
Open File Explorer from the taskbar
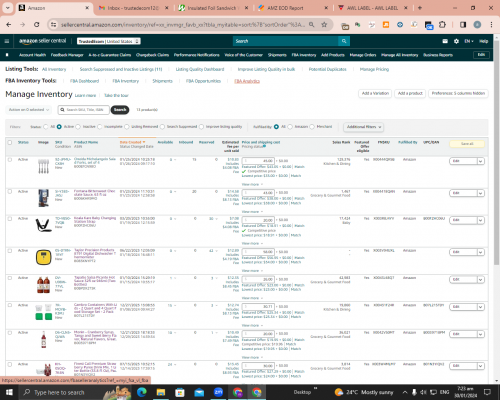click(161, 392)
